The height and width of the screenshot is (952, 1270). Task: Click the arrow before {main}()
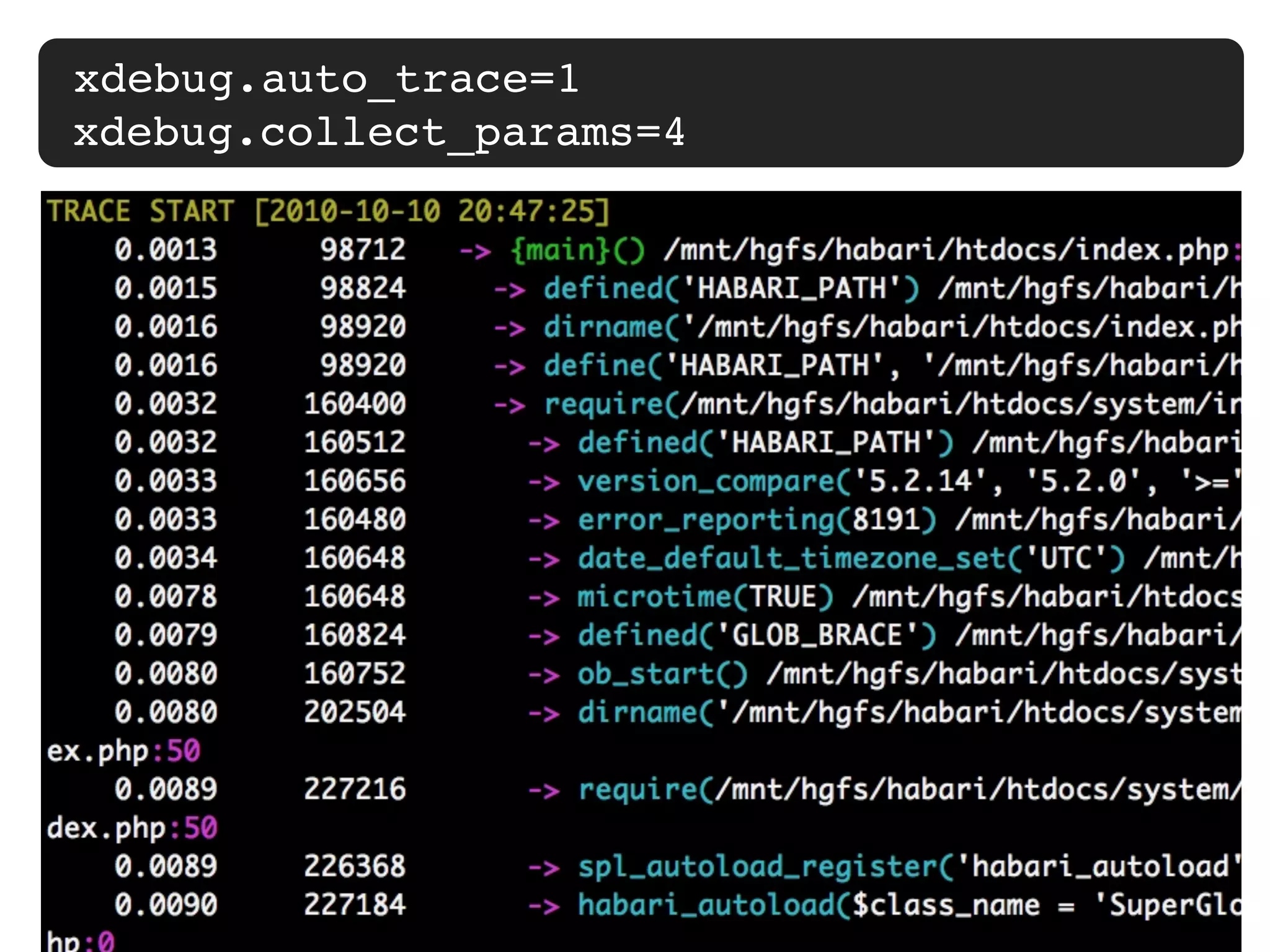[x=475, y=252]
